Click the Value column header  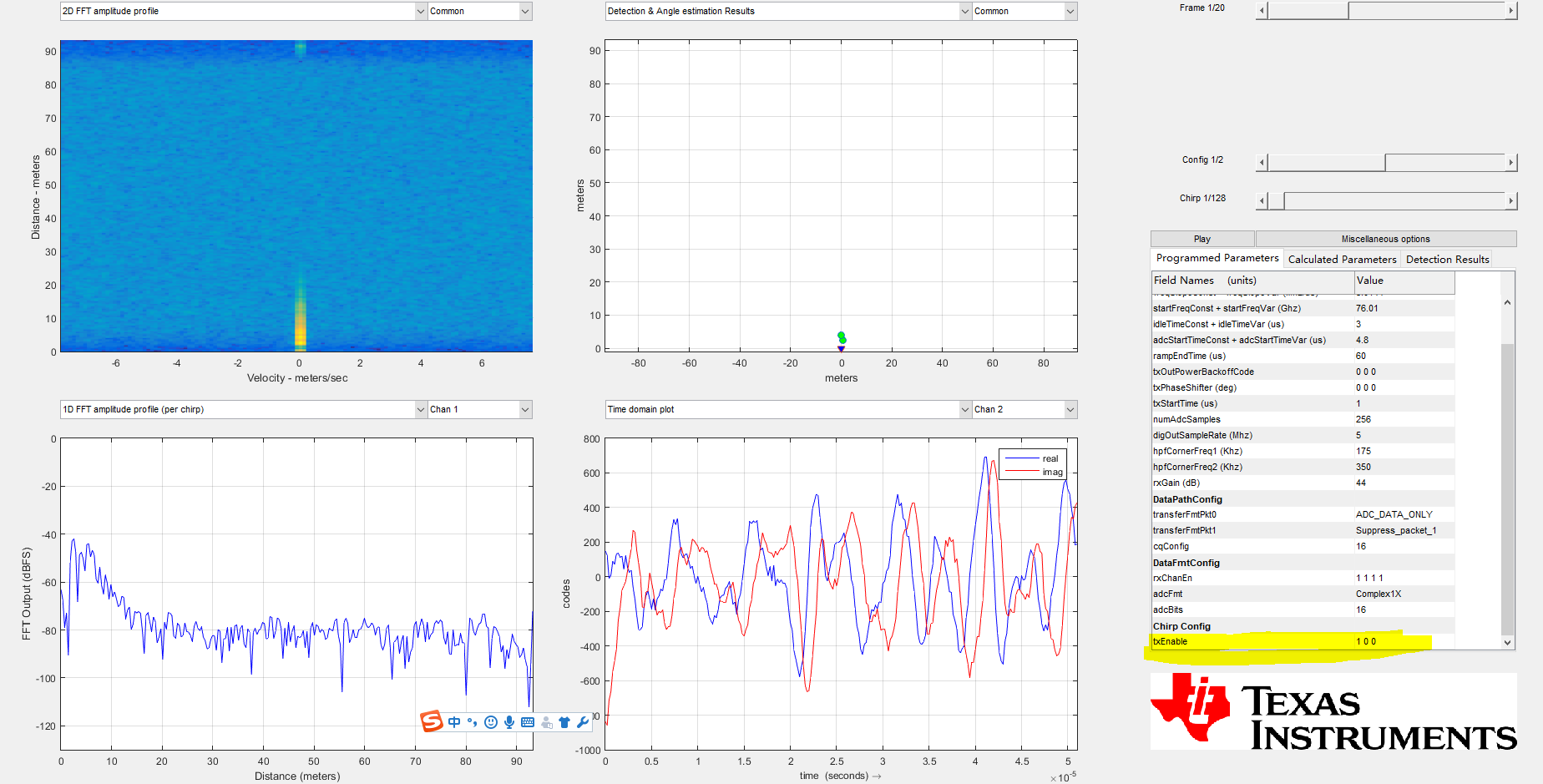(1404, 281)
